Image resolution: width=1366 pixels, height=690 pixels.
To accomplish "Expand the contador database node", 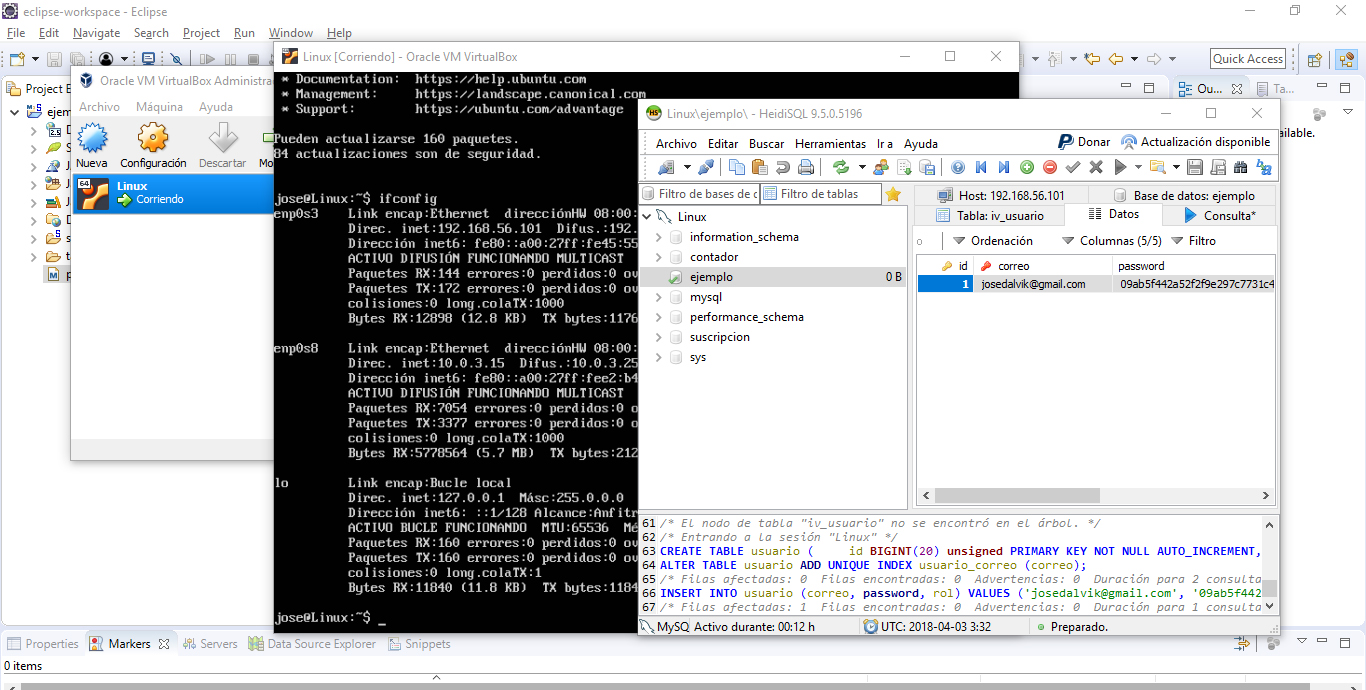I will pos(658,257).
